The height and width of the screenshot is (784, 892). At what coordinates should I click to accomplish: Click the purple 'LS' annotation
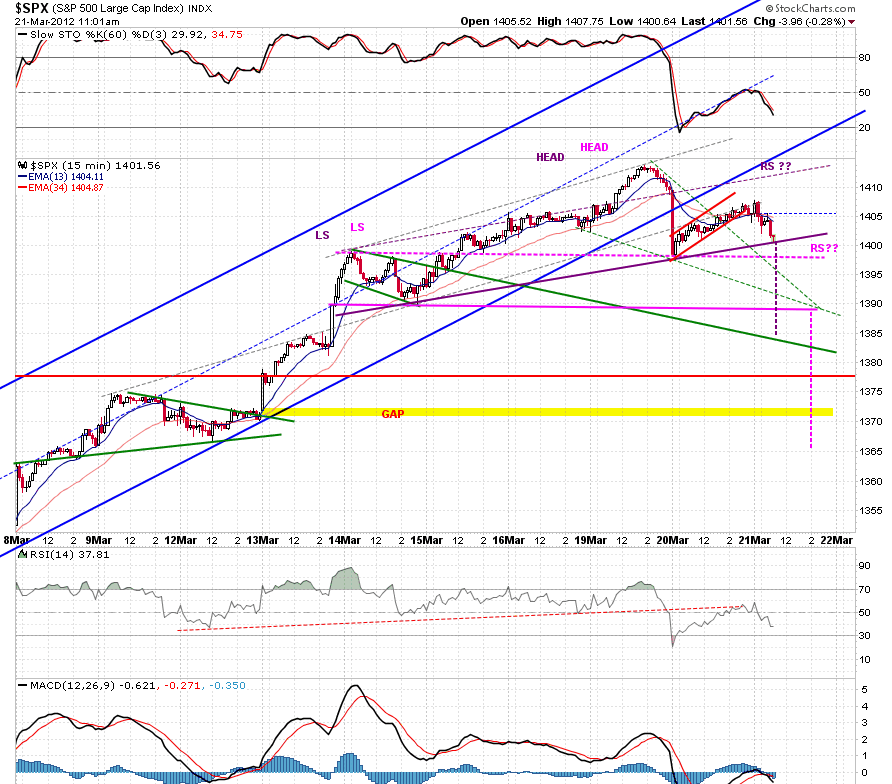click(322, 235)
